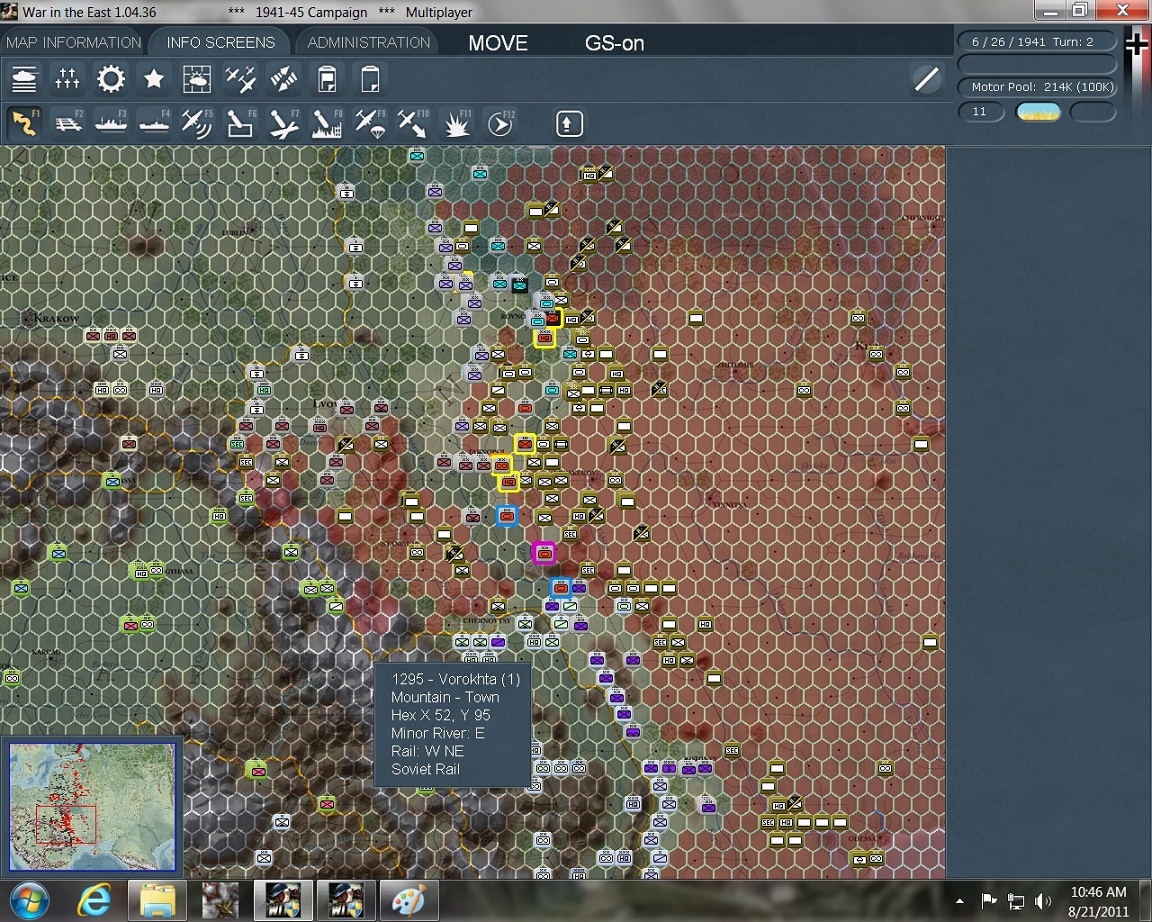Select bomb airfield F7 mode icon
The height and width of the screenshot is (922, 1152).
[x=284, y=123]
